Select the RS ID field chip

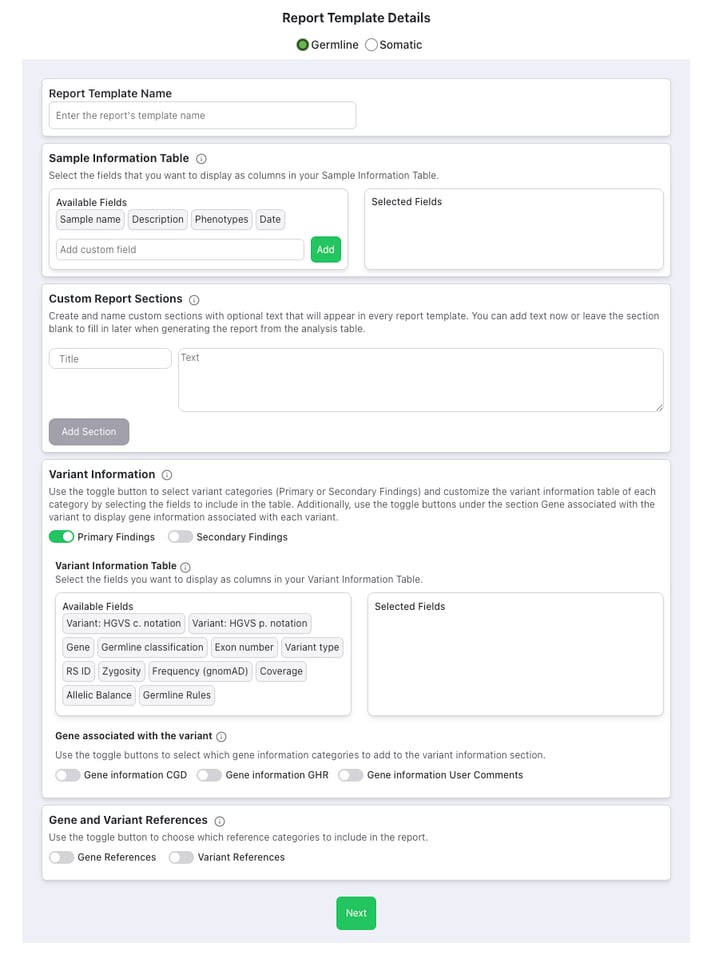78,671
